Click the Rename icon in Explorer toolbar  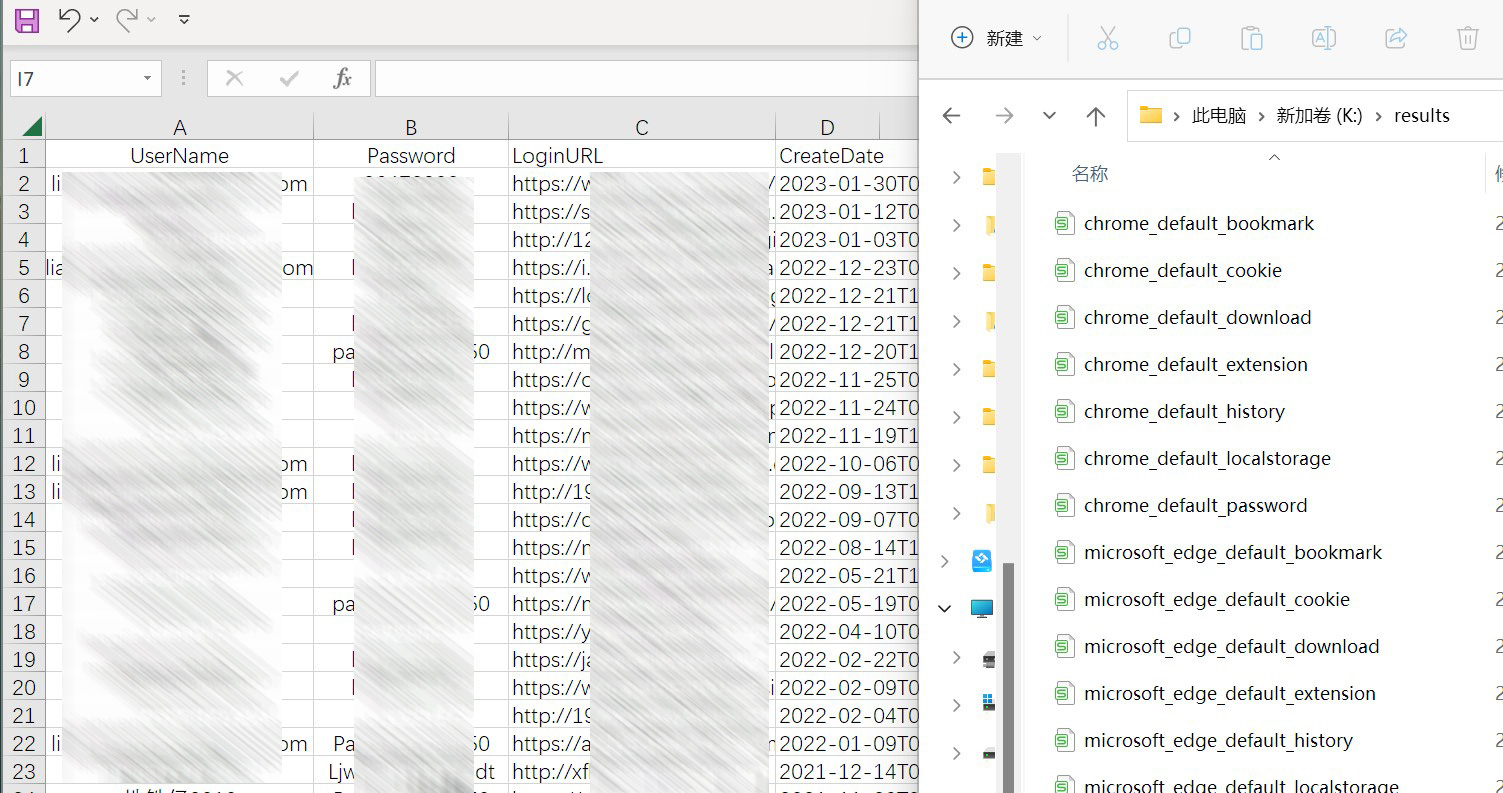(1324, 38)
